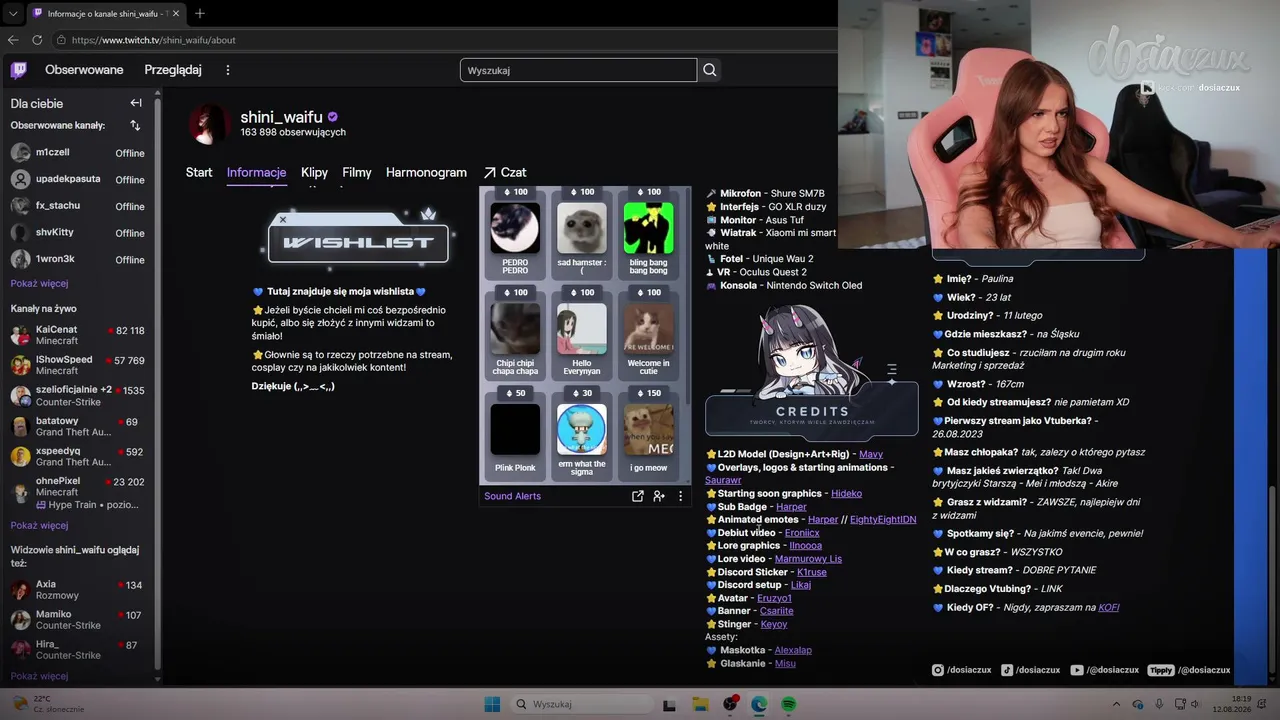
Task: Switch to the Klipy tab
Action: [314, 172]
